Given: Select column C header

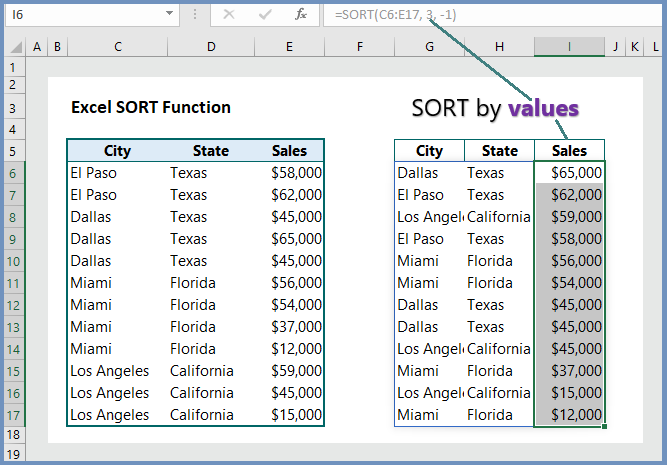Looking at the screenshot, I should 118,46.
